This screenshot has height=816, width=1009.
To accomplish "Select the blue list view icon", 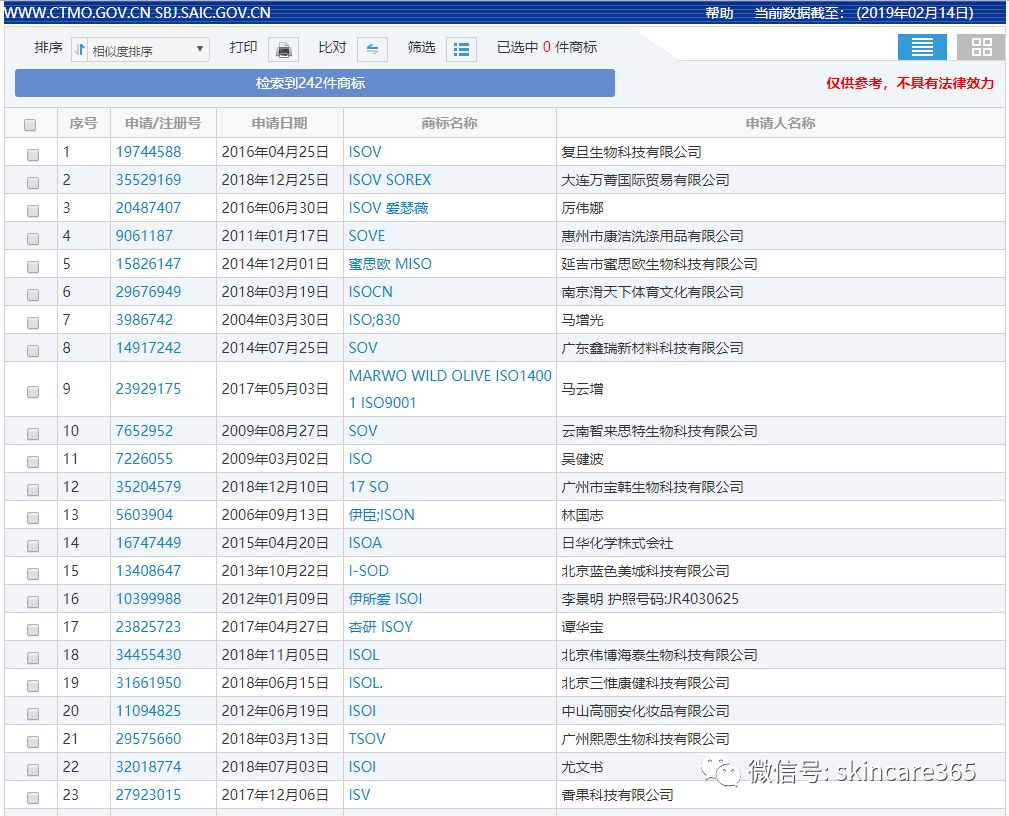I will [x=921, y=46].
